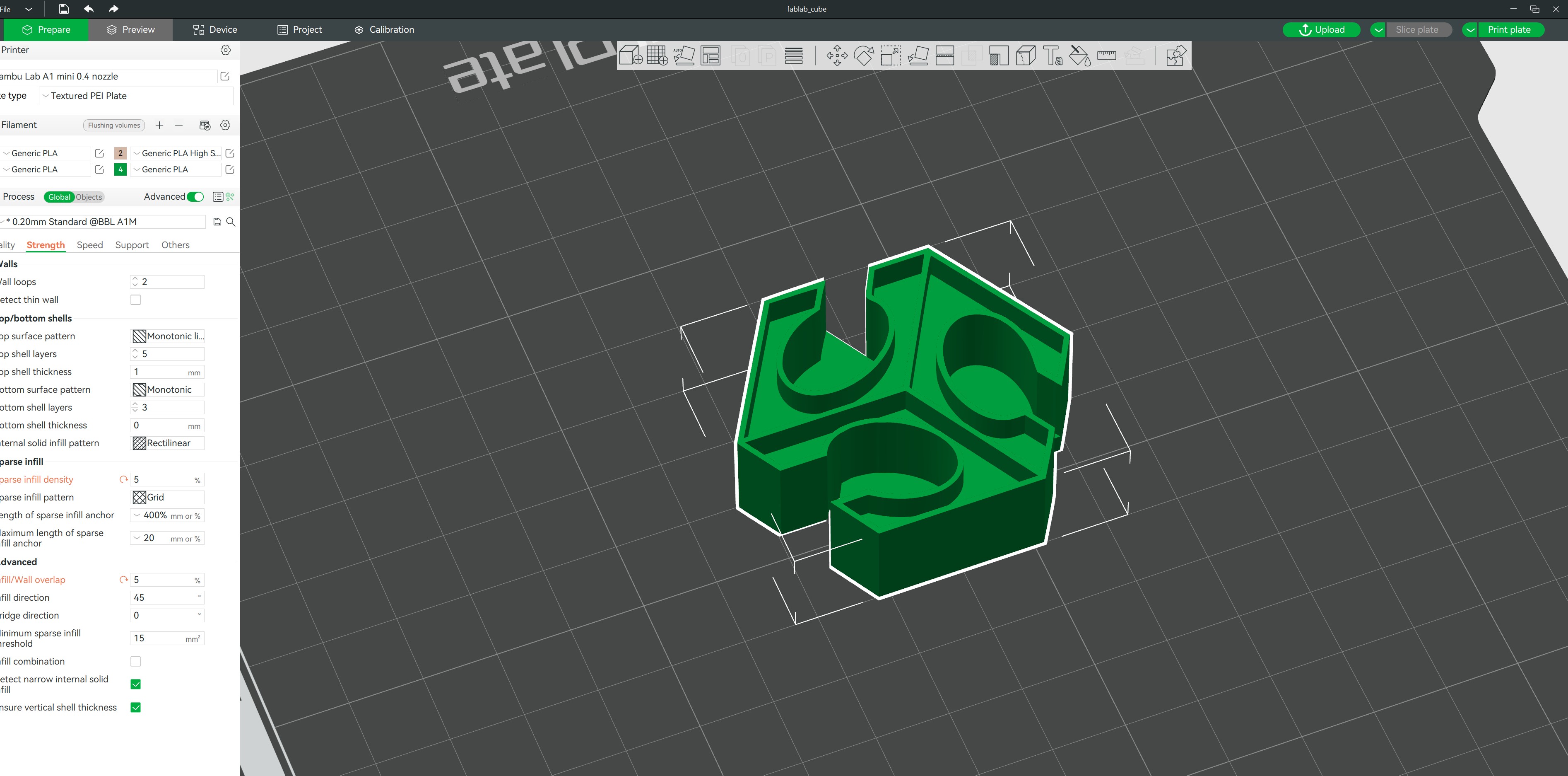Uncheck Ensure vertical shell thickness
1568x776 pixels.
point(136,707)
